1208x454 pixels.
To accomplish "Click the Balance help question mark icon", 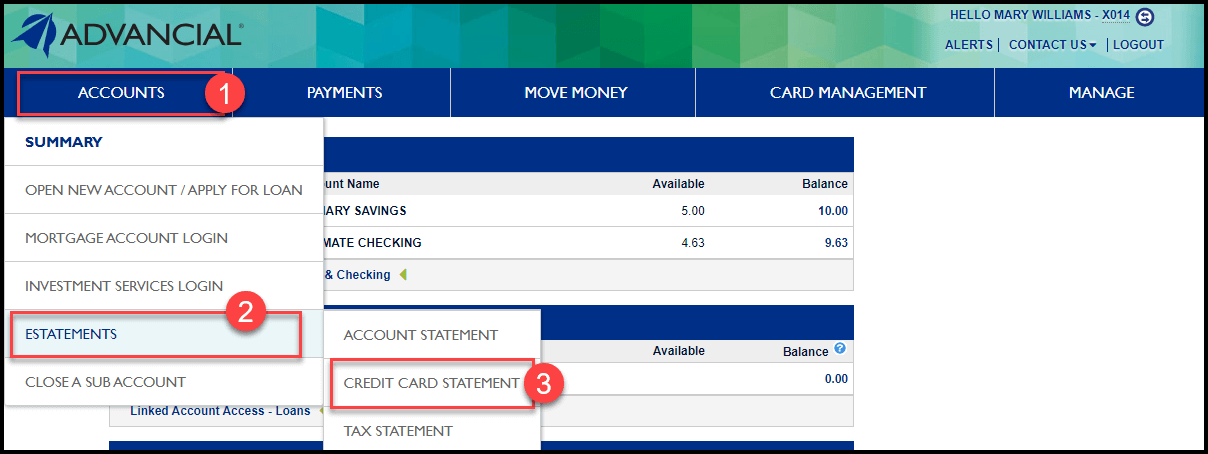I will (840, 349).
